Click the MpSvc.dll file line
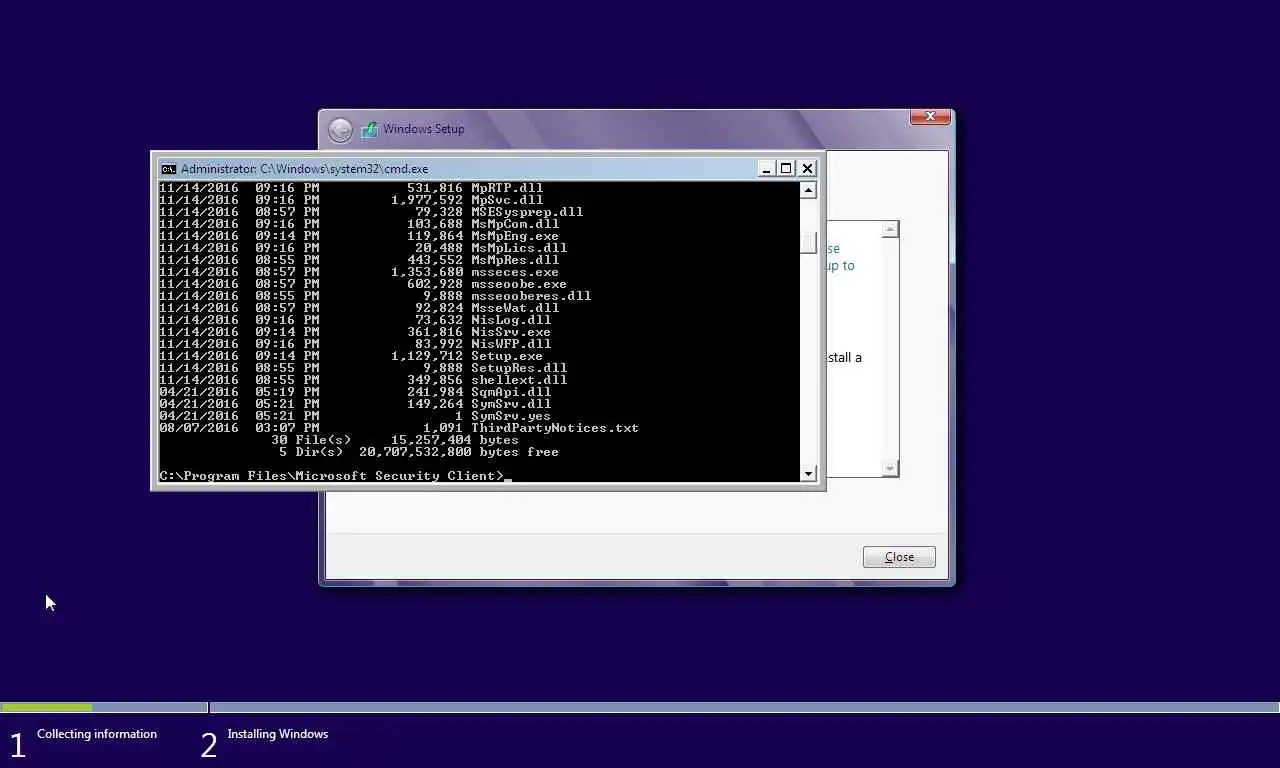The width and height of the screenshot is (1280, 768). (x=351, y=200)
